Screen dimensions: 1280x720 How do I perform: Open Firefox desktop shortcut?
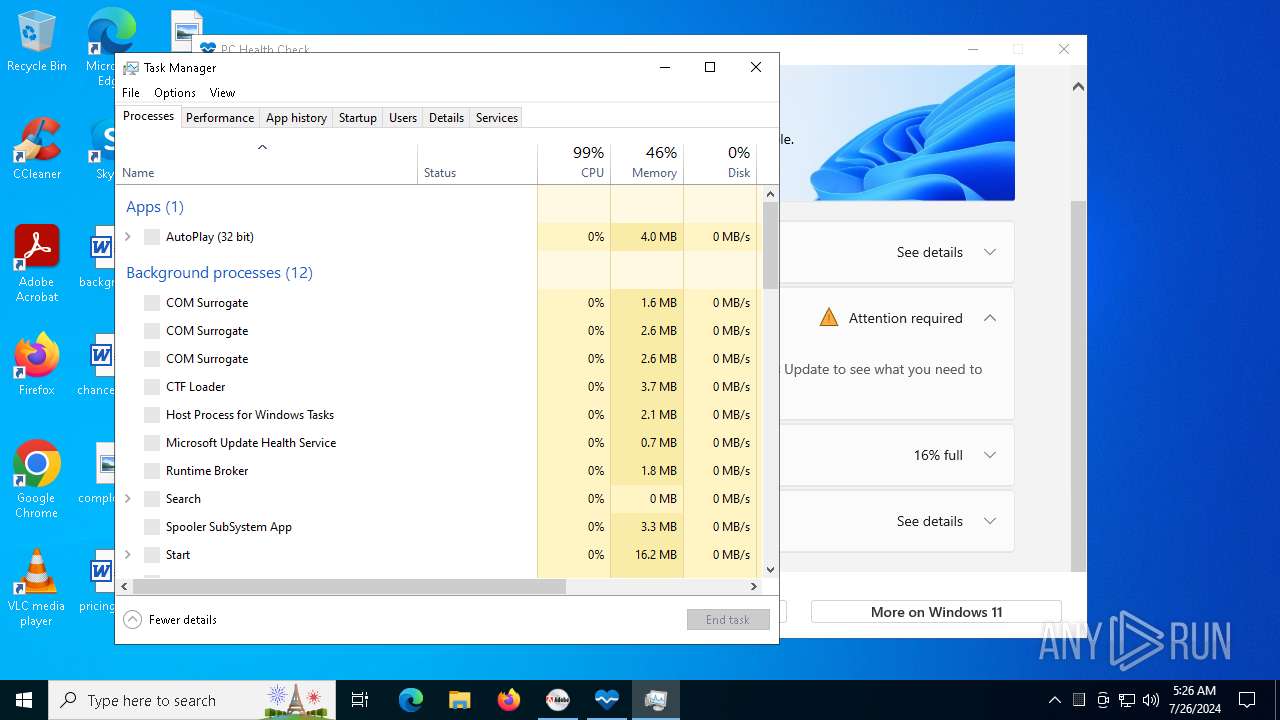click(x=37, y=365)
